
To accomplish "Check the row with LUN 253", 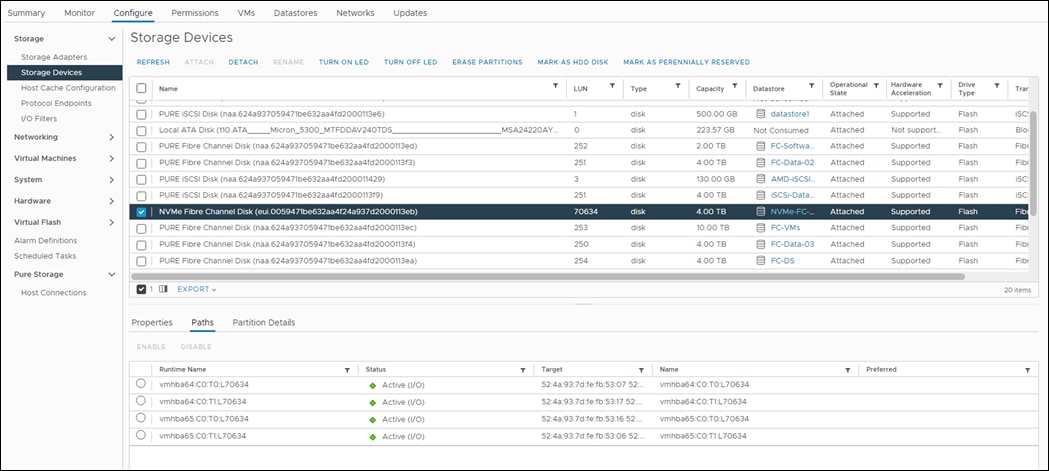I will pyautogui.click(x=141, y=228).
